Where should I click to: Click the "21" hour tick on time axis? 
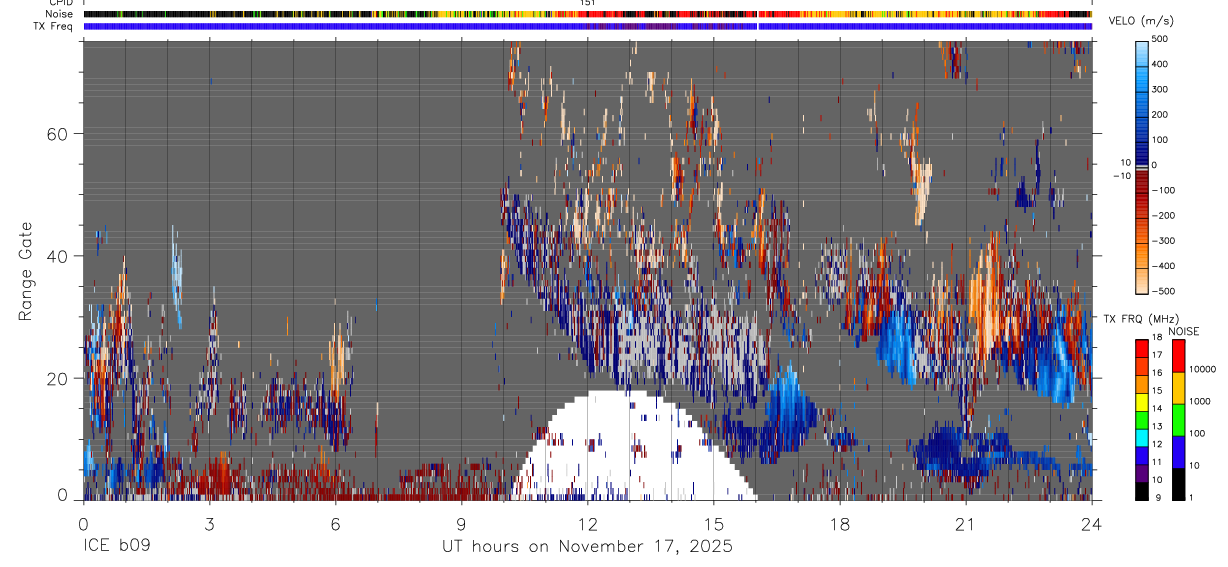tap(965, 523)
